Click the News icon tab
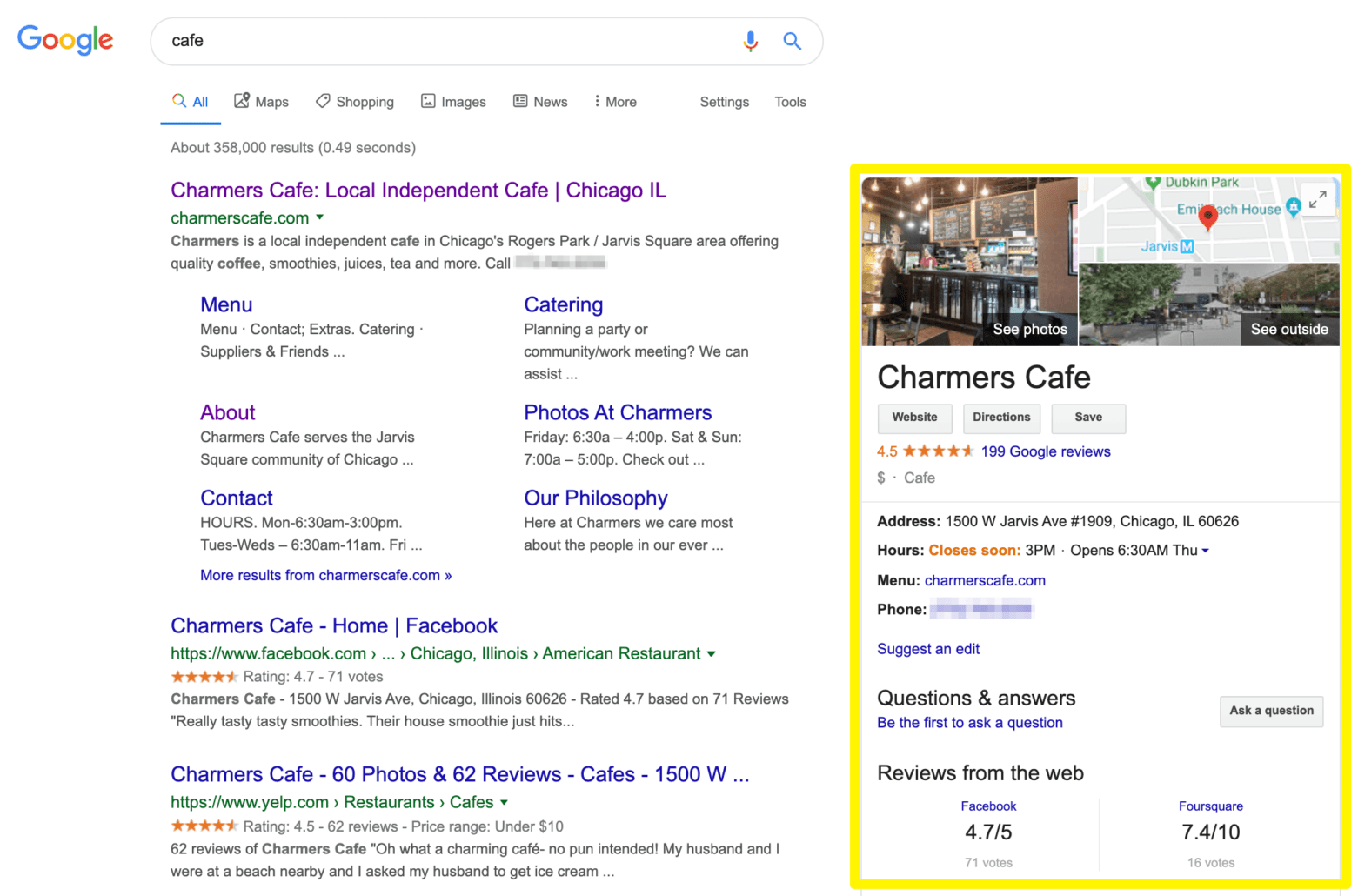The image size is (1358, 896). point(520,101)
